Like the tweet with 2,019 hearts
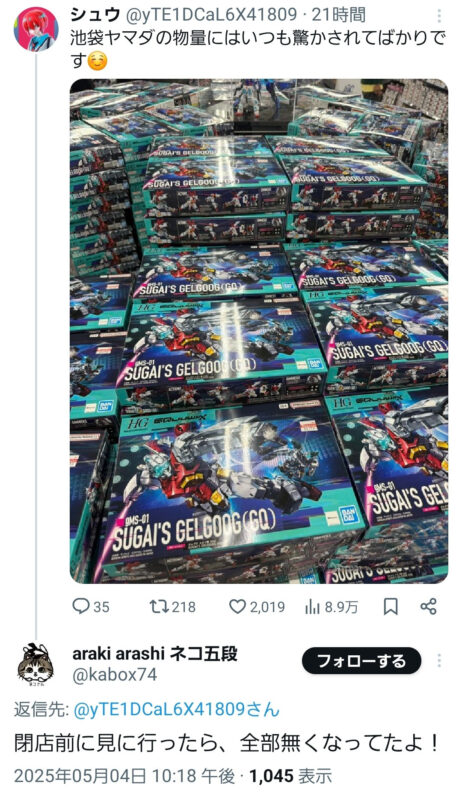 [256, 606]
